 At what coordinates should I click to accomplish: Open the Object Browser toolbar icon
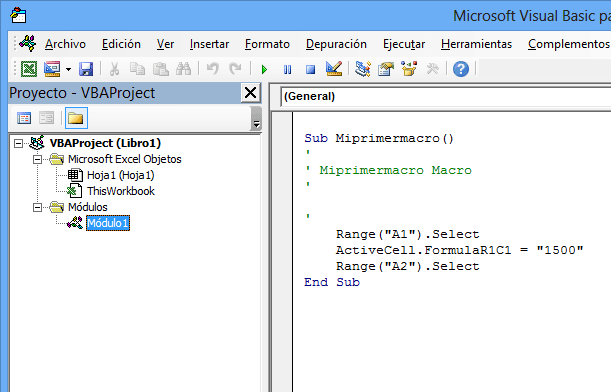(409, 69)
